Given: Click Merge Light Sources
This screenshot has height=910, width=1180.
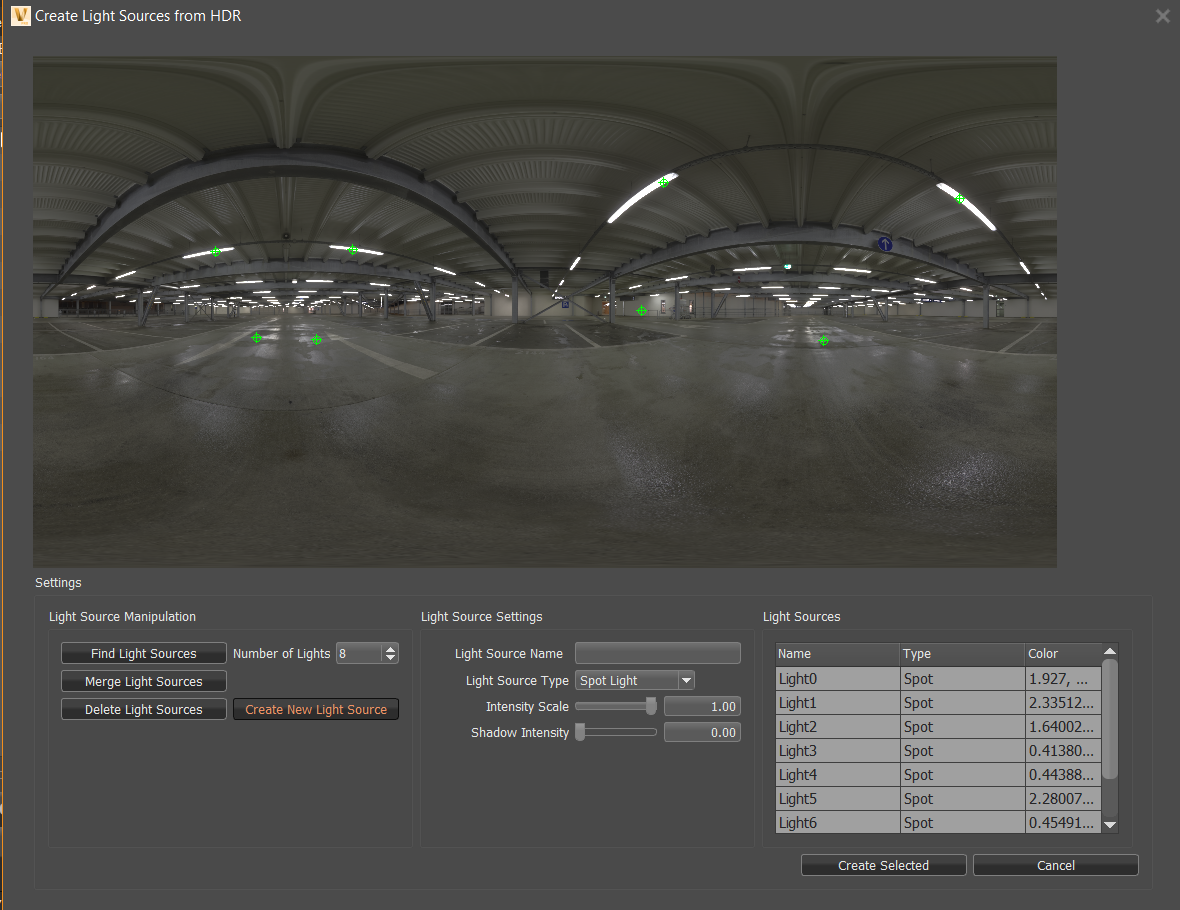Looking at the screenshot, I should (x=143, y=681).
